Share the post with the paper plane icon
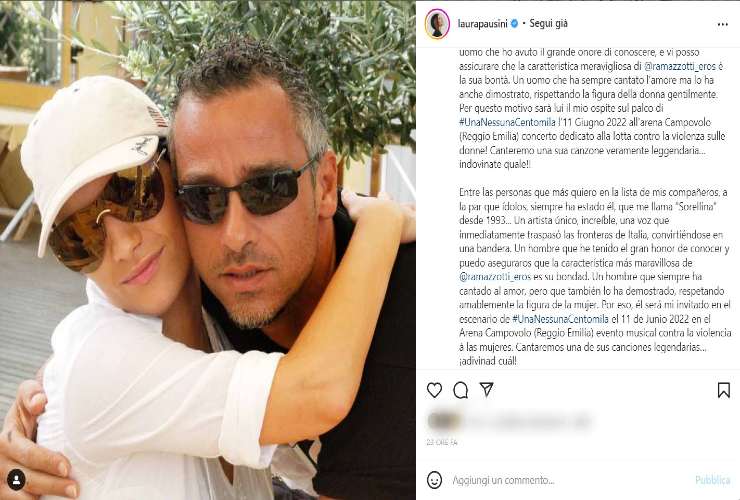Viewport: 740px width, 500px height. [x=487, y=389]
